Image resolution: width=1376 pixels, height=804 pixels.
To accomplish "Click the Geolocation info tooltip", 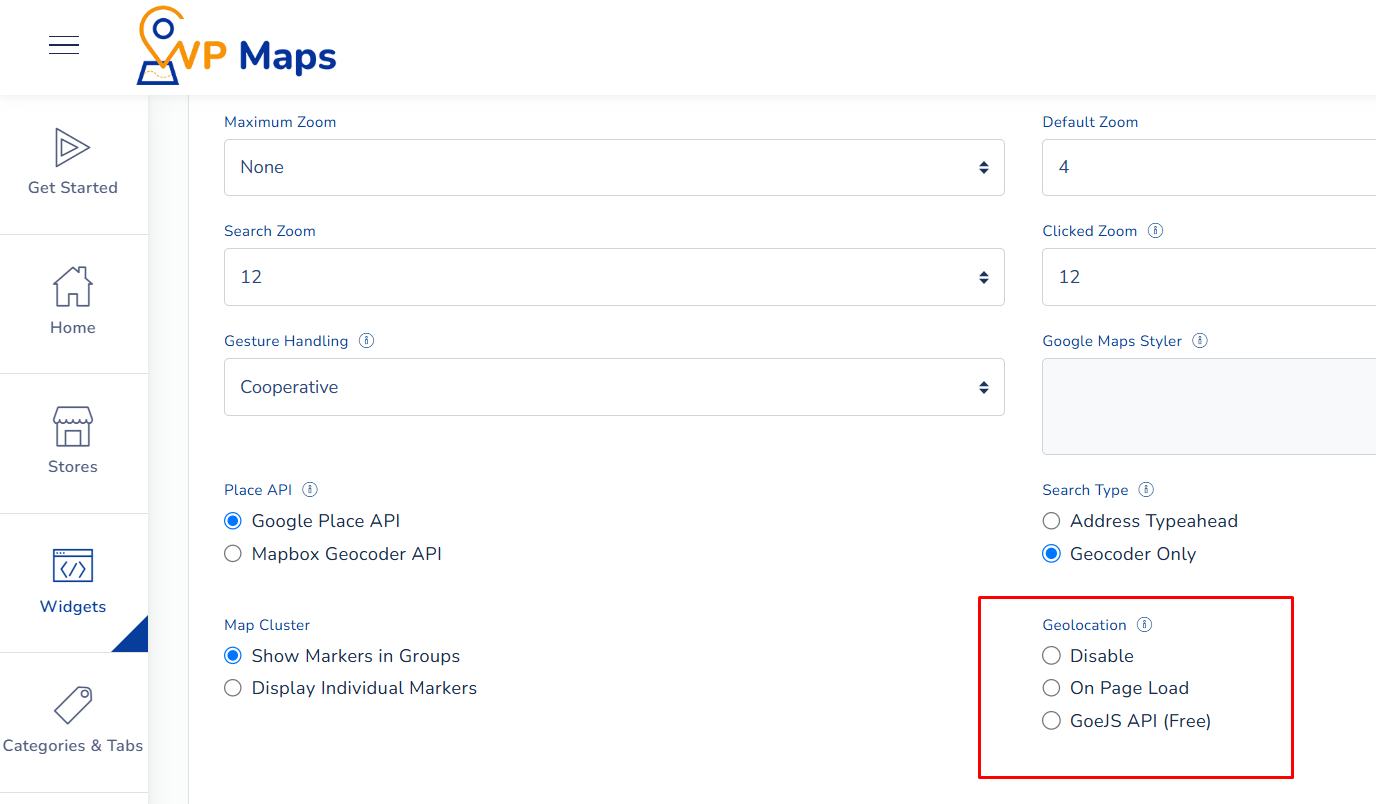I will coord(1146,624).
